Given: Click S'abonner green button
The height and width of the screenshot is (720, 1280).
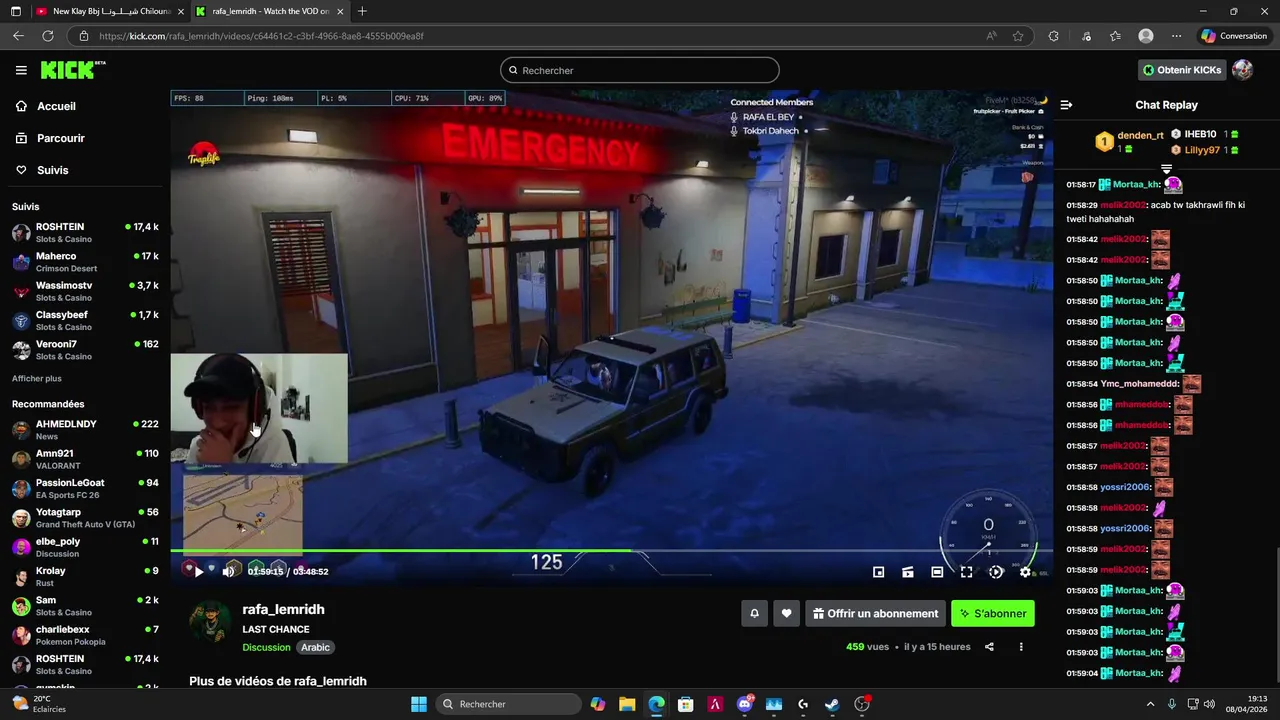Looking at the screenshot, I should coord(993,613).
